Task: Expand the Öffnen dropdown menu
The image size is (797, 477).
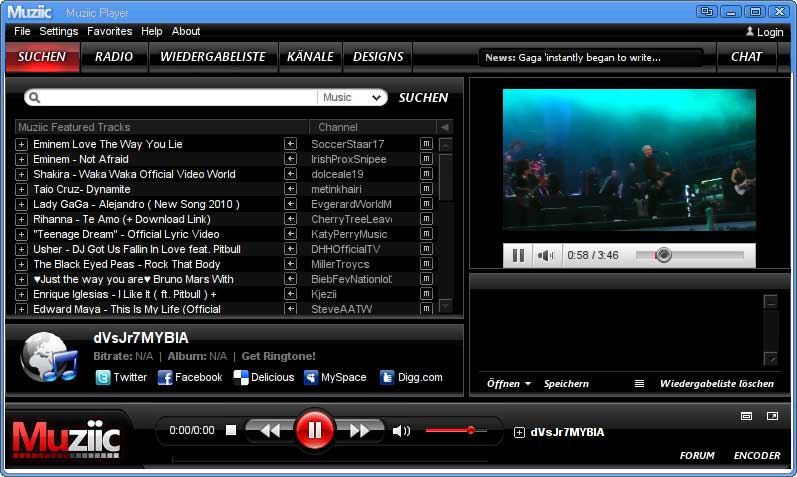Action: click(x=509, y=384)
